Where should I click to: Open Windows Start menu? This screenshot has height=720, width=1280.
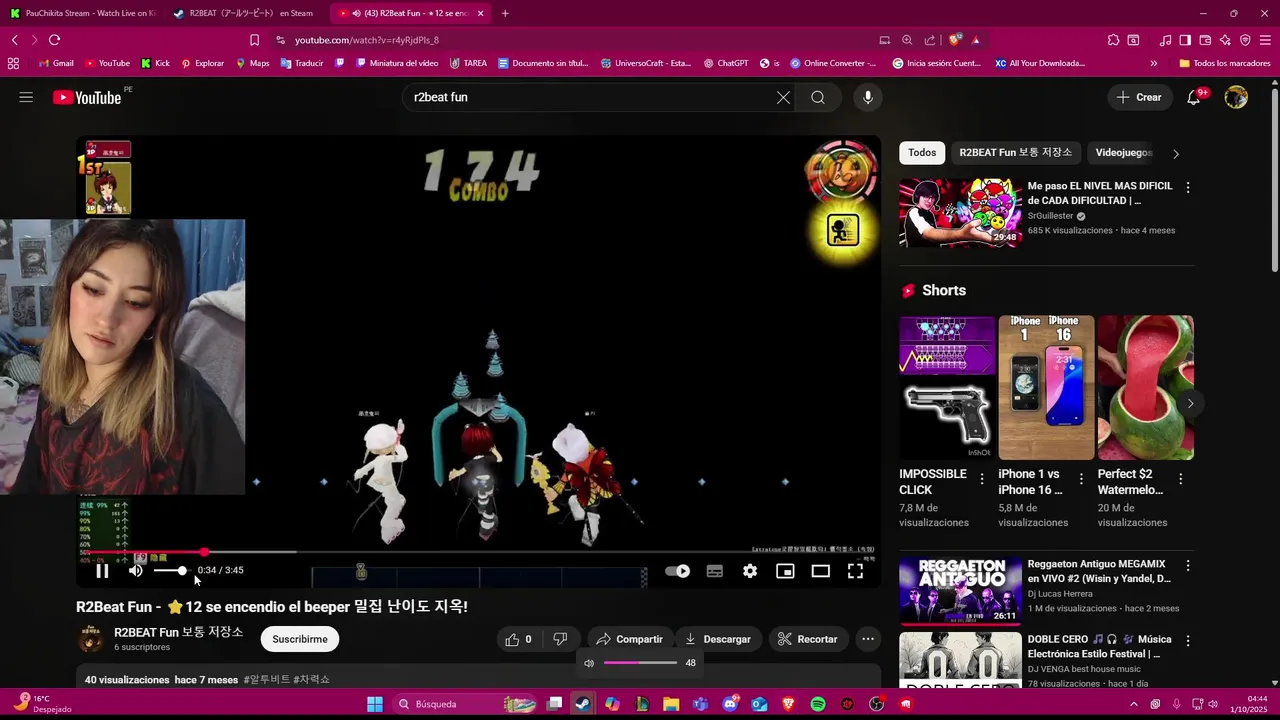click(375, 704)
